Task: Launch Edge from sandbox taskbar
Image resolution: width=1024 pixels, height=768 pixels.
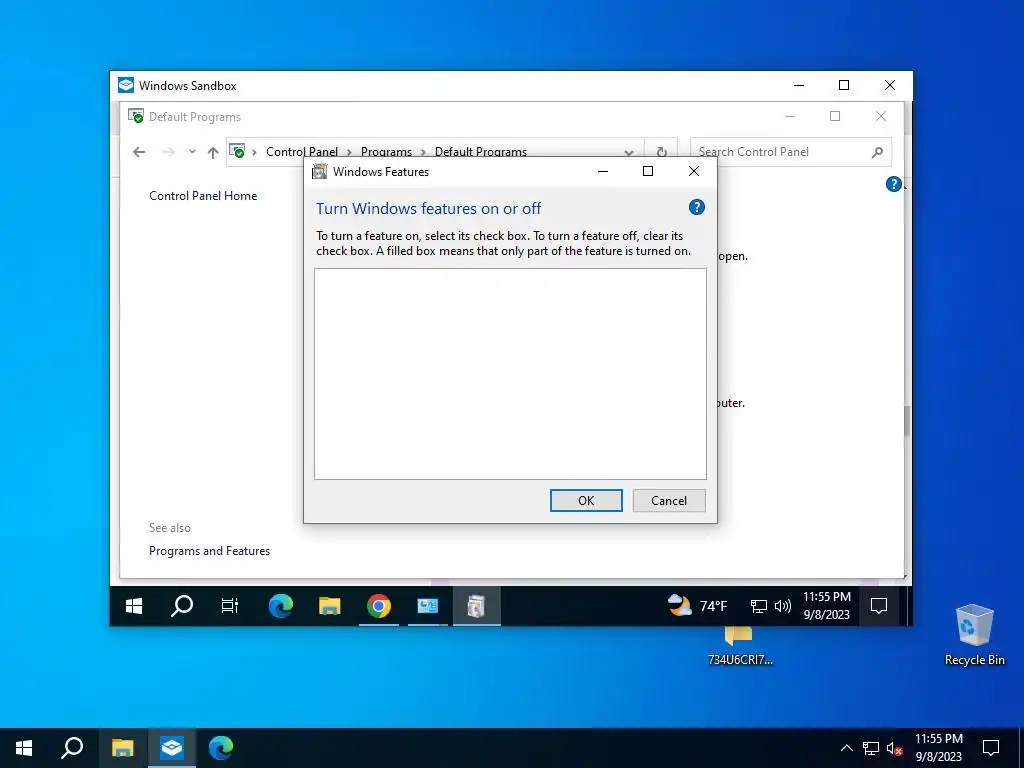Action: pos(281,606)
